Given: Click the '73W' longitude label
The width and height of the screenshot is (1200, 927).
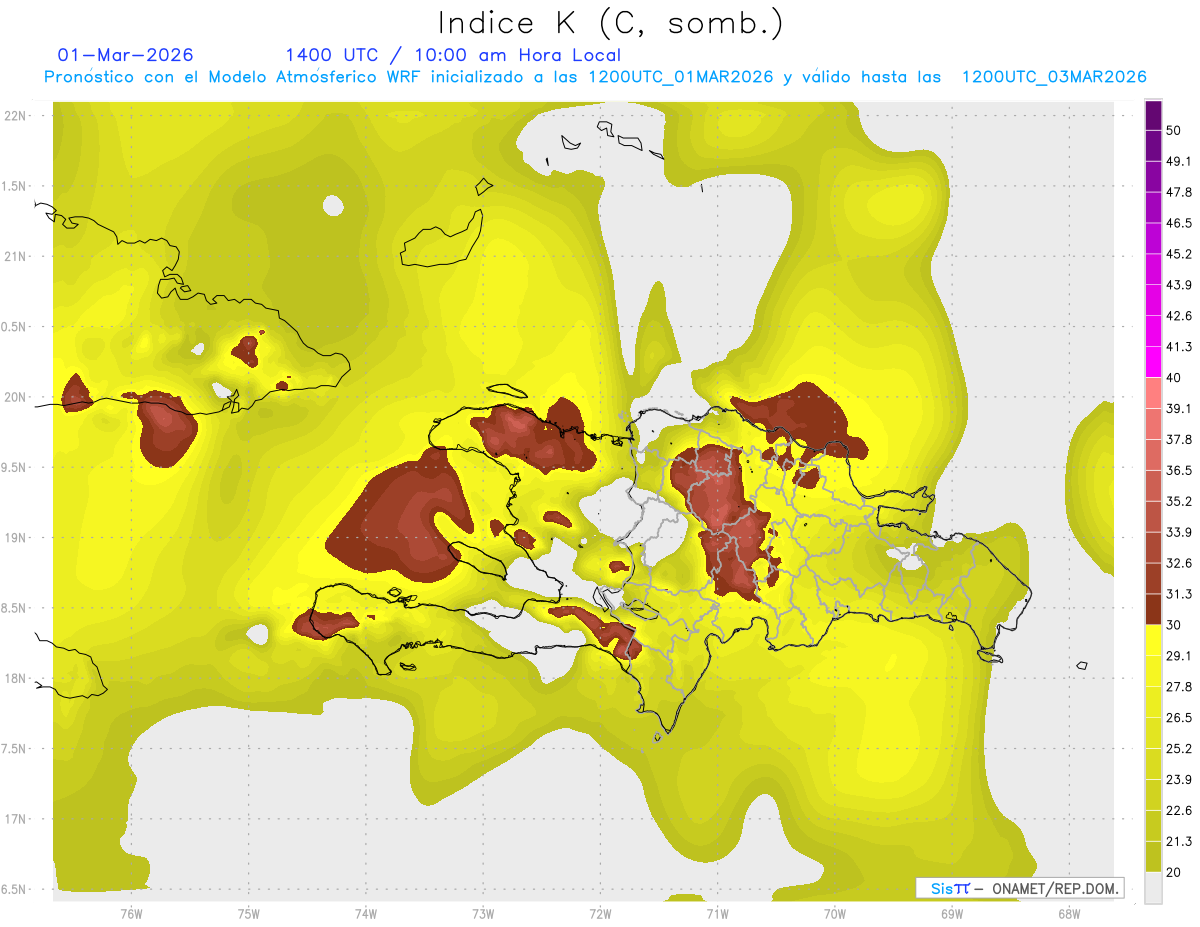Looking at the screenshot, I should click(x=483, y=914).
